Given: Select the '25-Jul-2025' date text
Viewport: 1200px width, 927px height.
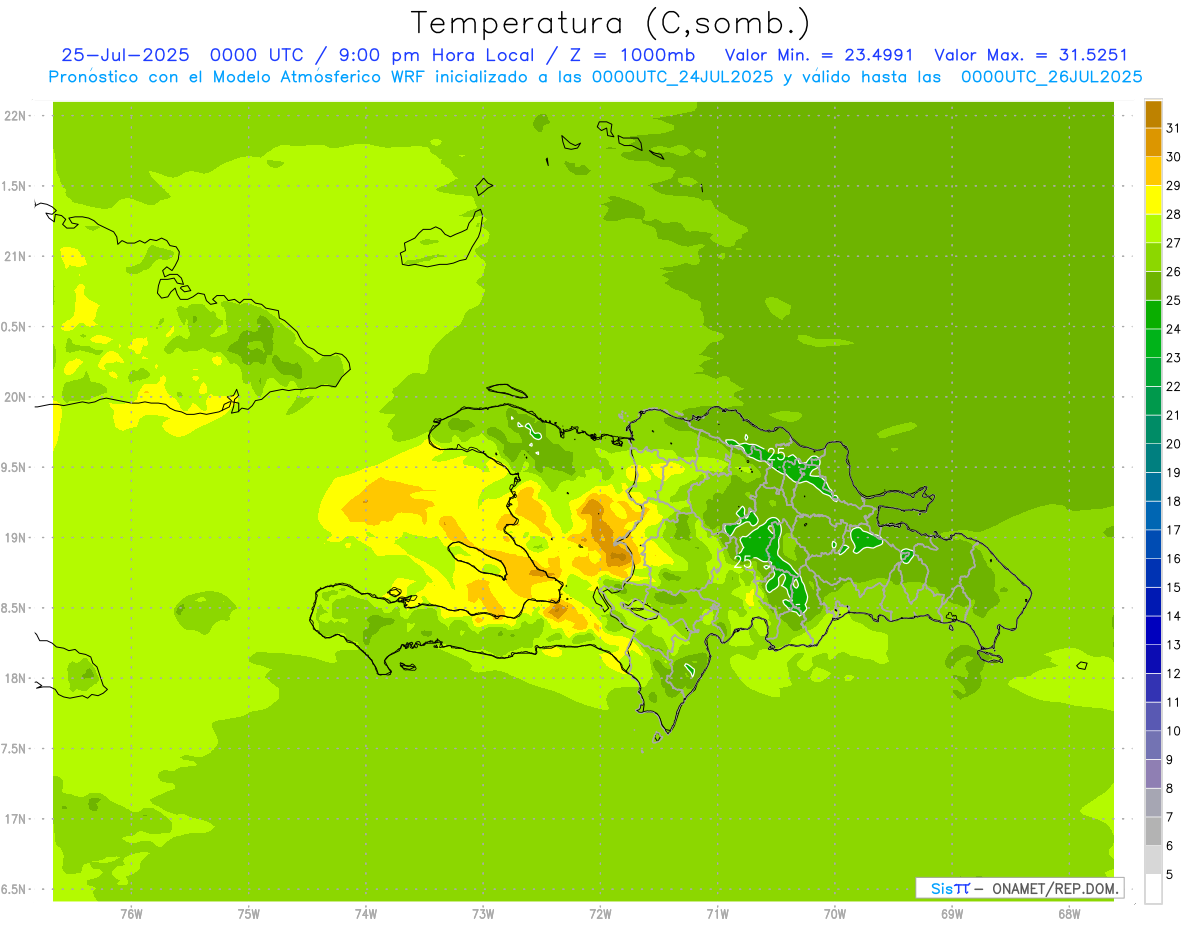Looking at the screenshot, I should pyautogui.click(x=125, y=55).
